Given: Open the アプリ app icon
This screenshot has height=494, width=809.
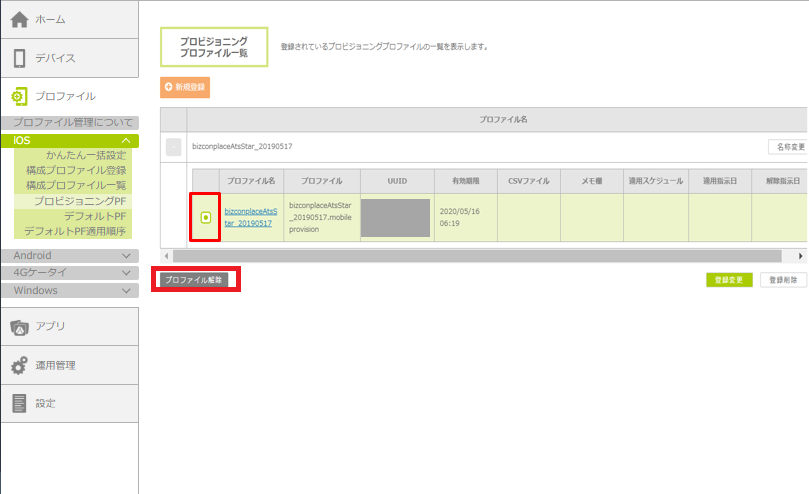Looking at the screenshot, I should (x=19, y=326).
